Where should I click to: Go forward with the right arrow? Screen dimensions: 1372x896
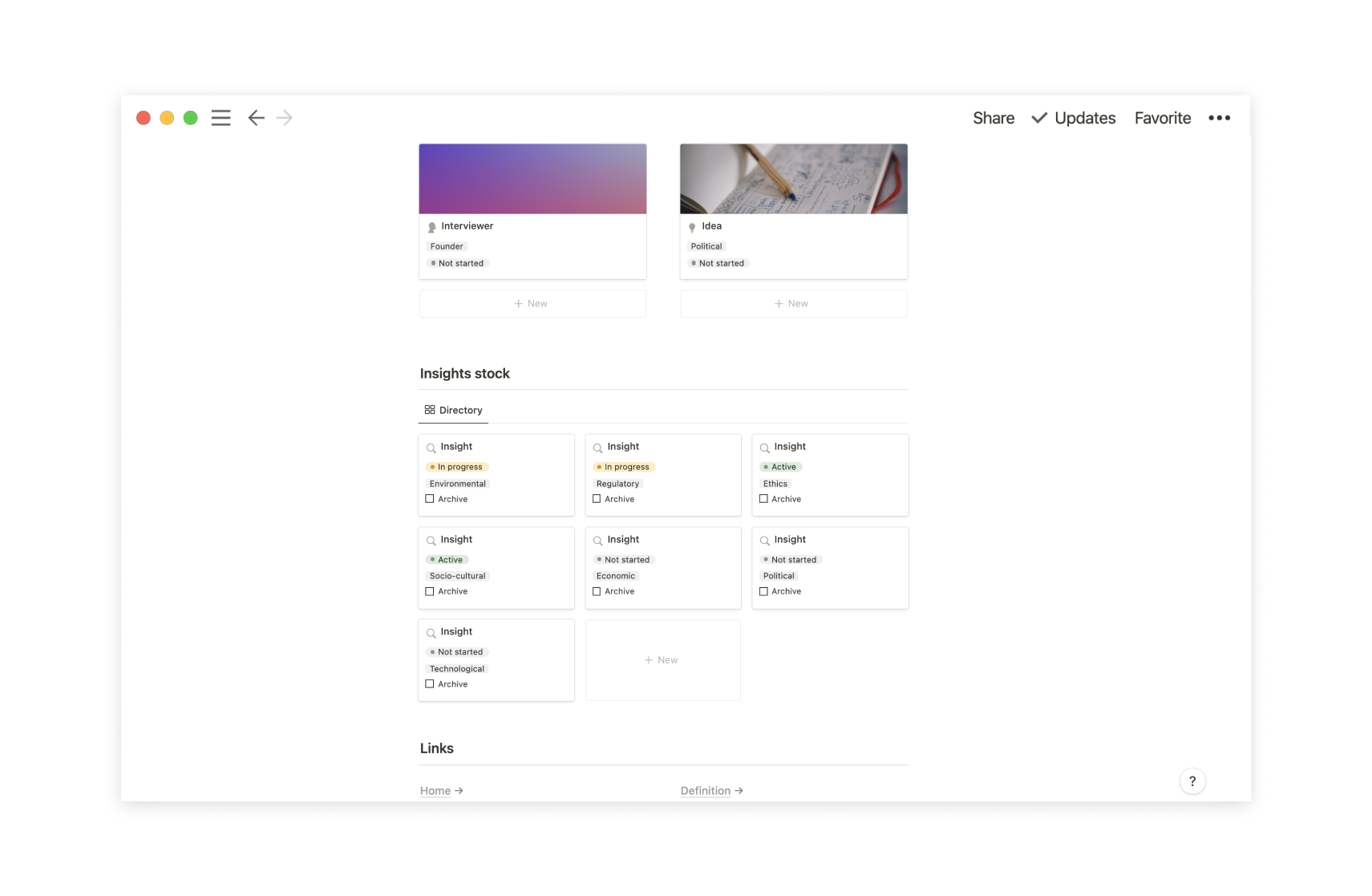[285, 118]
